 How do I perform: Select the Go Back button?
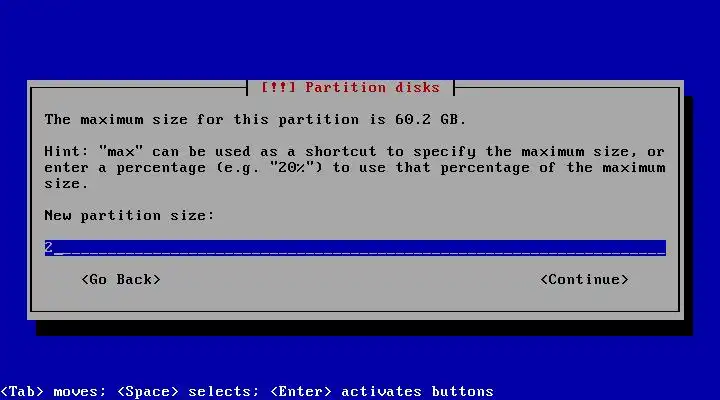coord(121,279)
